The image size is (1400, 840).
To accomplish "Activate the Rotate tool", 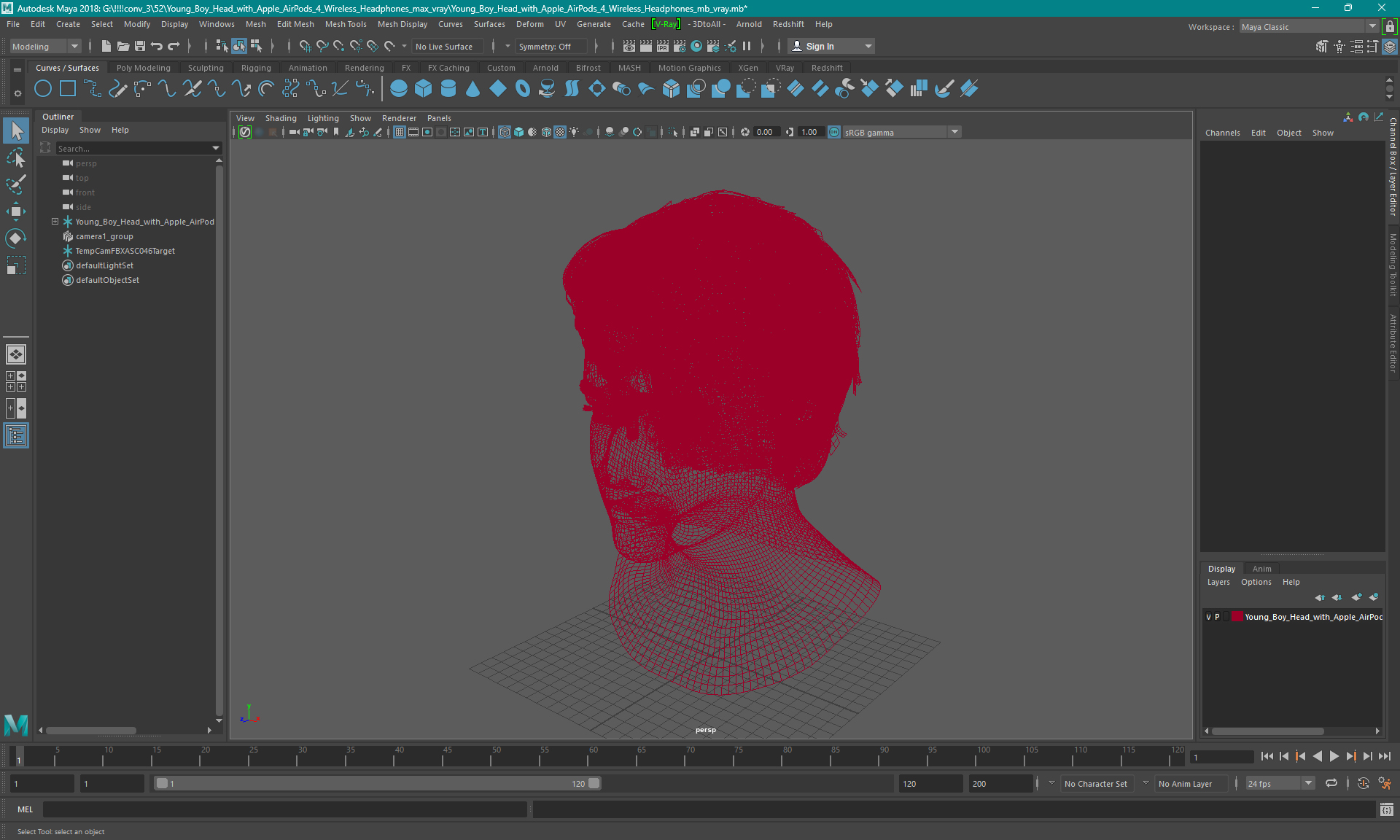I will pyautogui.click(x=16, y=238).
